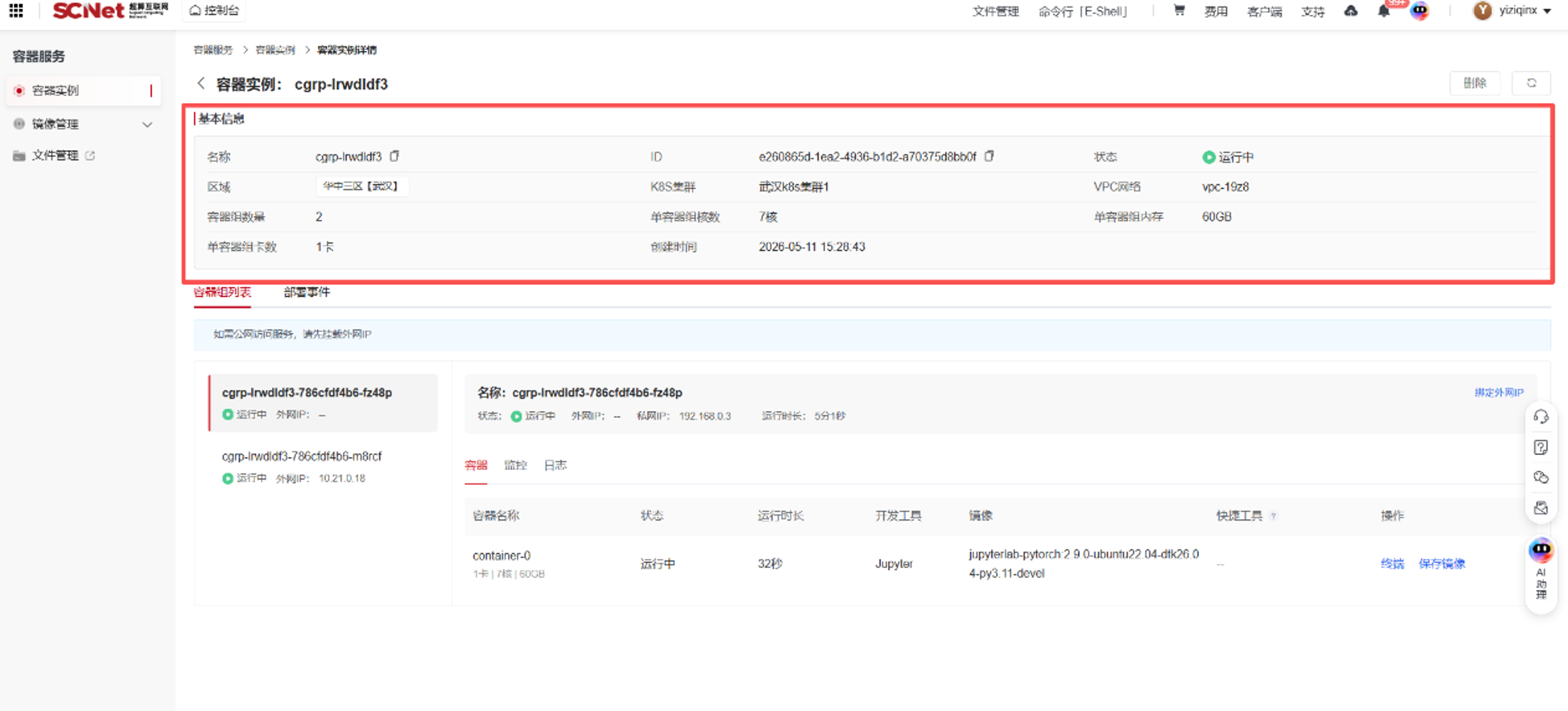The width and height of the screenshot is (1568, 711).
Task: Click the green 运行中 status in basic info
Action: point(1228,157)
